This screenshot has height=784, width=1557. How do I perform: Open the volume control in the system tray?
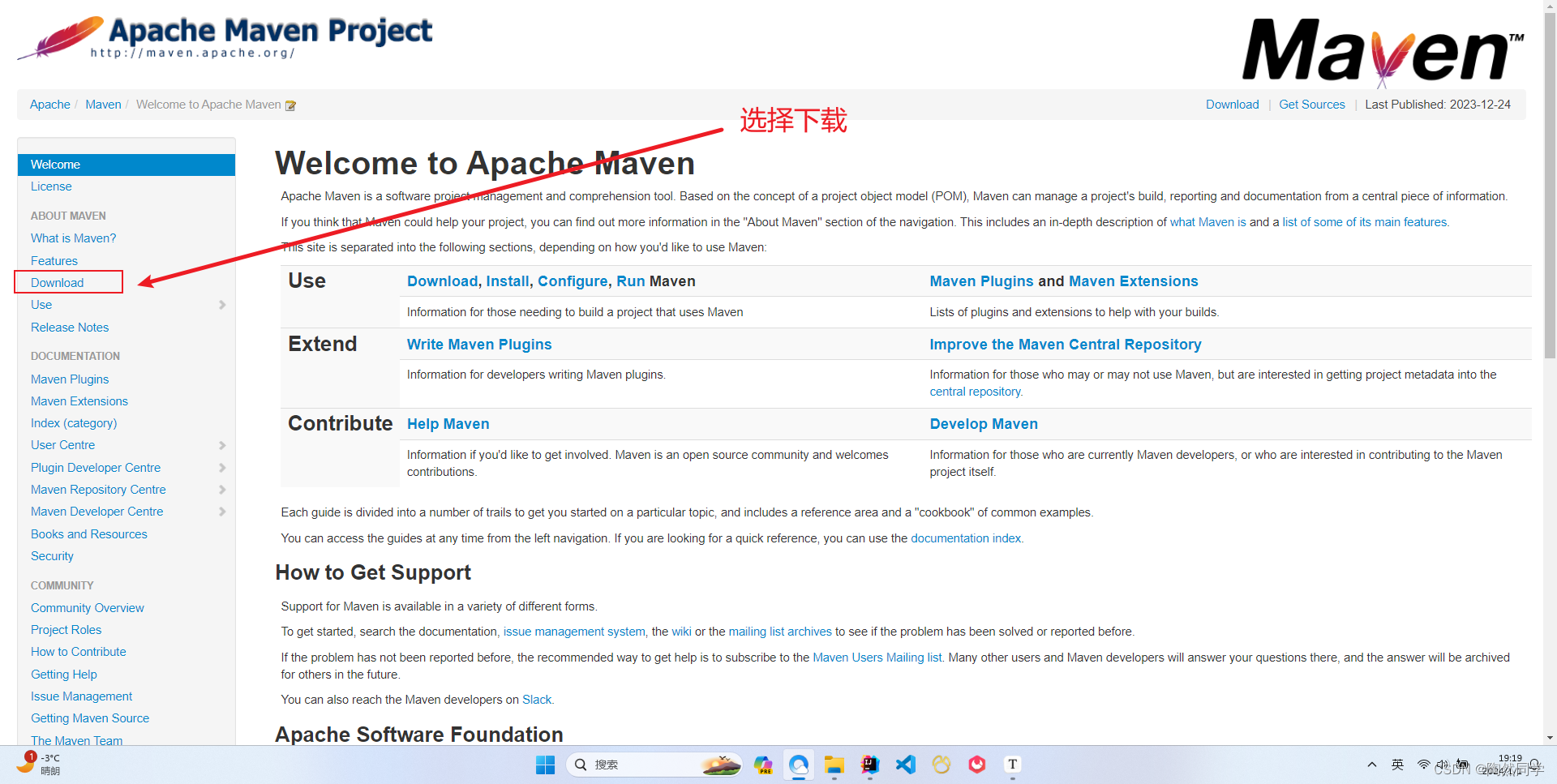pyautogui.click(x=1442, y=764)
